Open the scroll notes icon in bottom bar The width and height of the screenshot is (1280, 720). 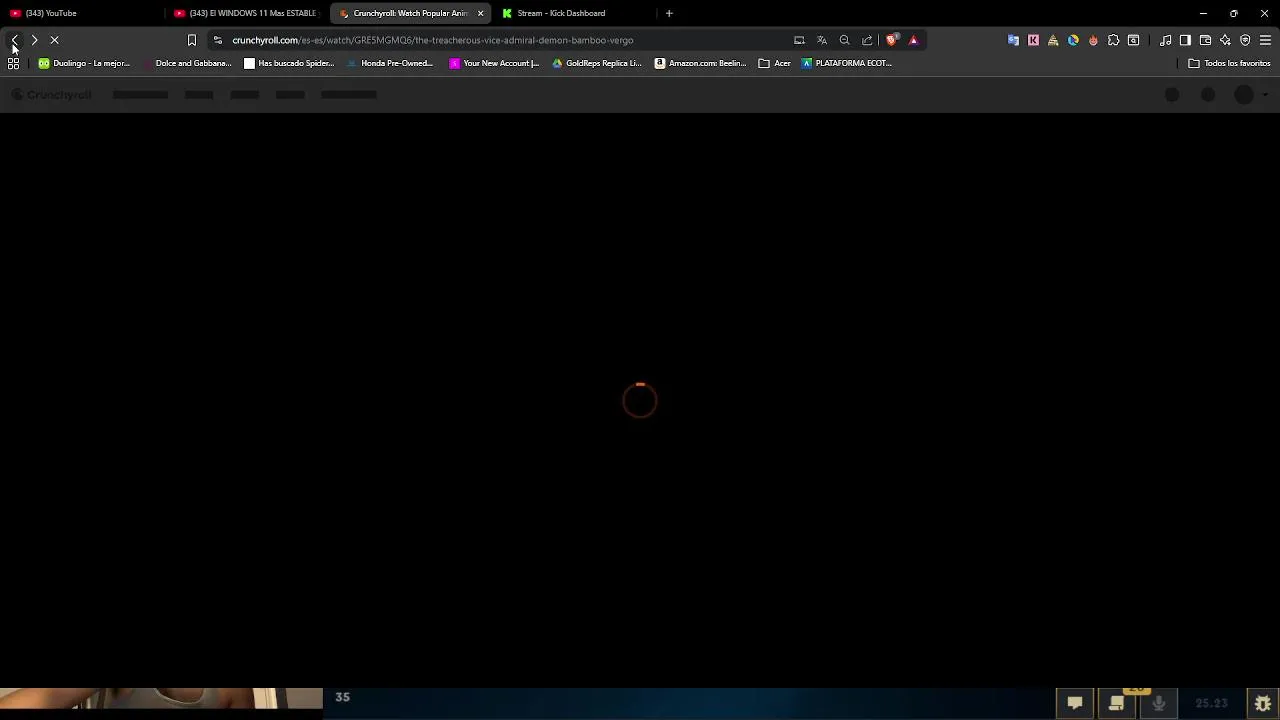1116,703
